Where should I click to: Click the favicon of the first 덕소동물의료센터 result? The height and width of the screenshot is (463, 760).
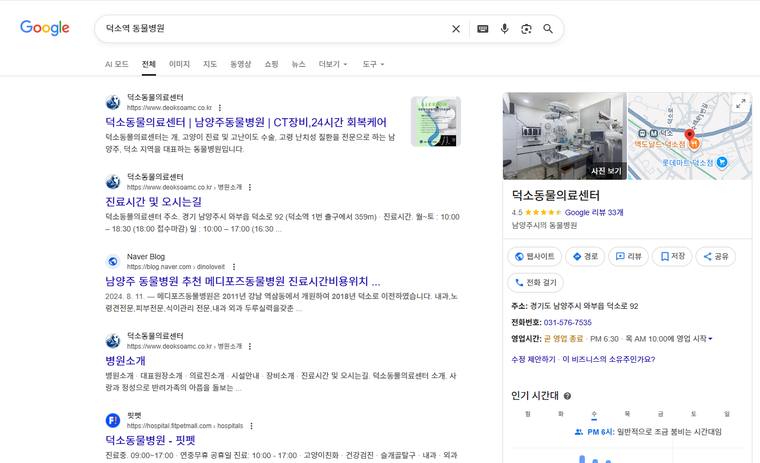(113, 102)
